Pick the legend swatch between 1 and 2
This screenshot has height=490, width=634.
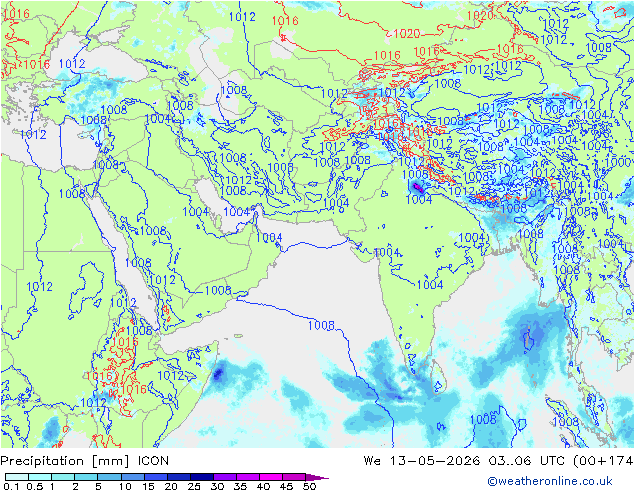click(63, 477)
